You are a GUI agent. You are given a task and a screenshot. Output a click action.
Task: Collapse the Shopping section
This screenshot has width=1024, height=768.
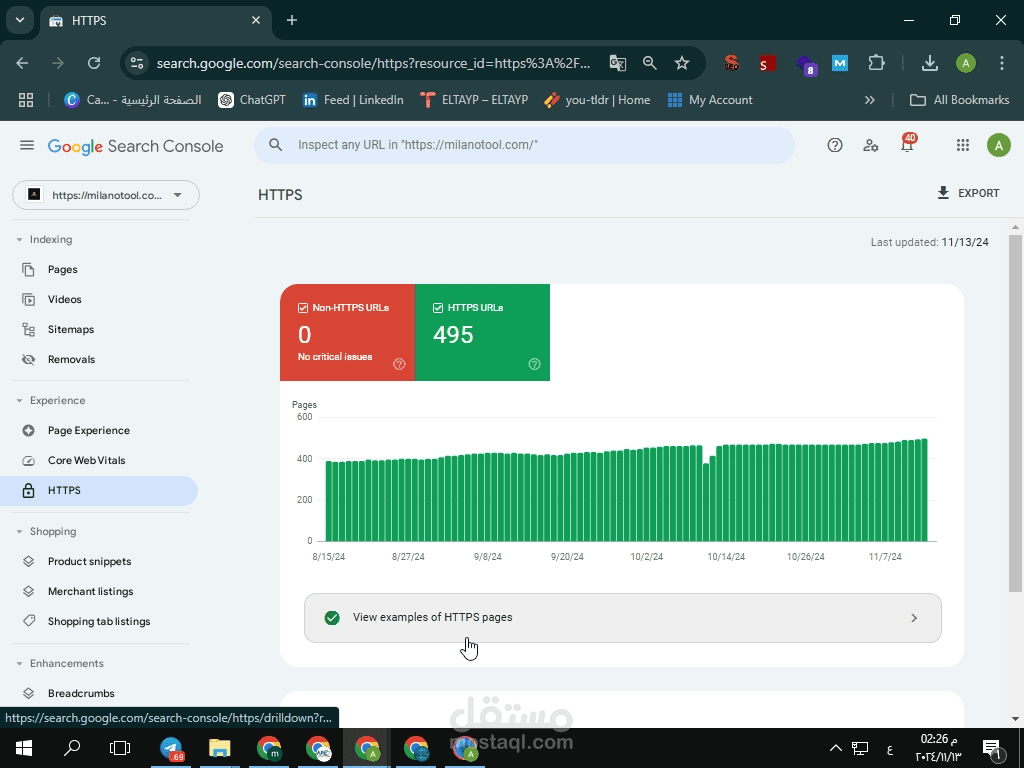(x=20, y=532)
